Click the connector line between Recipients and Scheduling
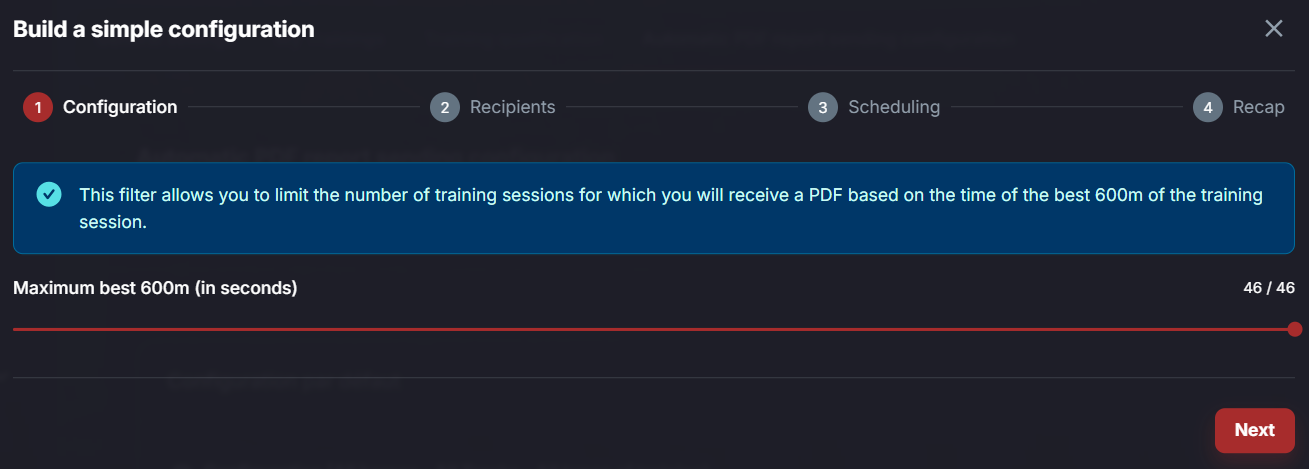This screenshot has width=1309, height=469. point(682,107)
